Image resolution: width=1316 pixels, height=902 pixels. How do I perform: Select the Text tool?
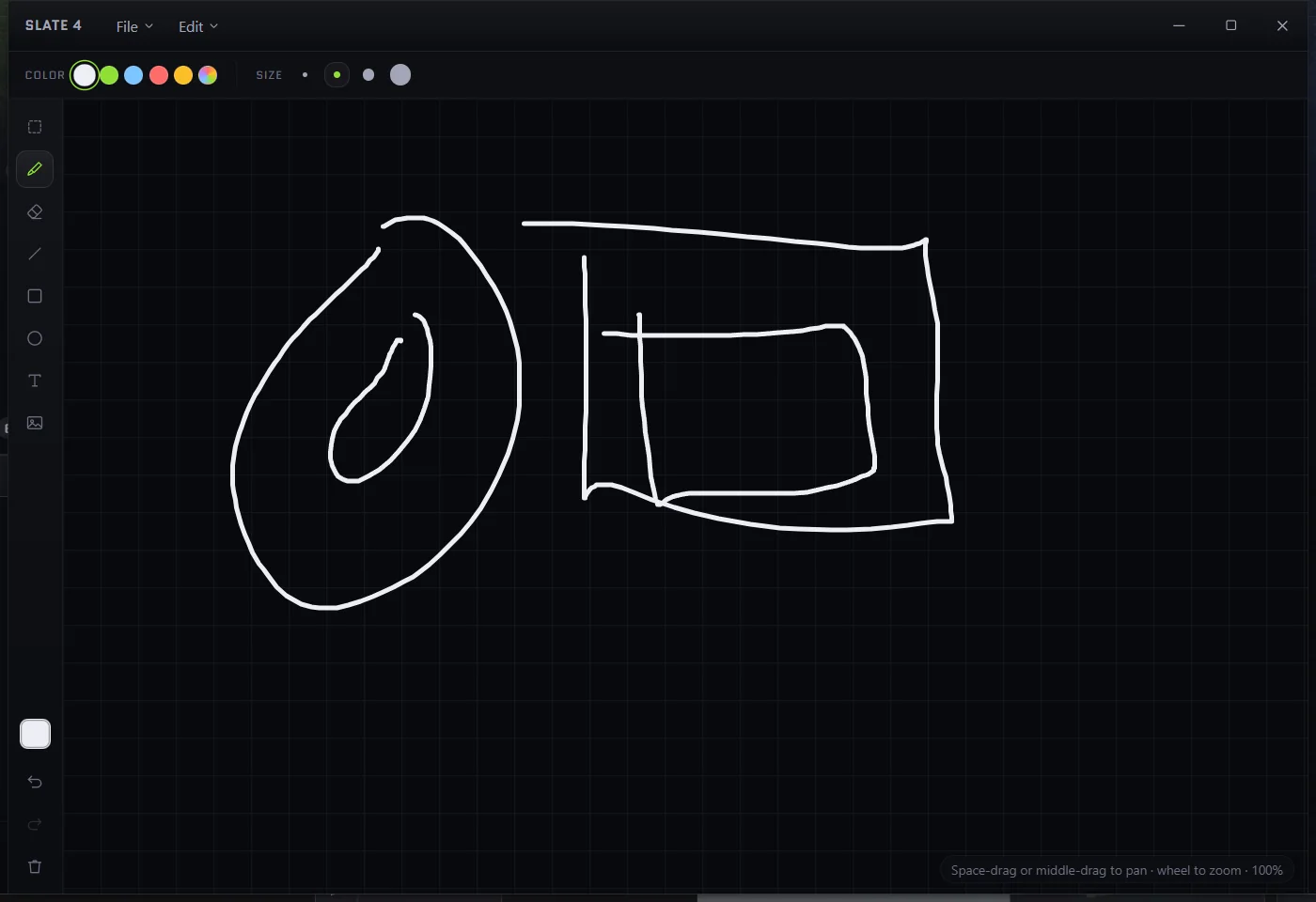click(35, 381)
